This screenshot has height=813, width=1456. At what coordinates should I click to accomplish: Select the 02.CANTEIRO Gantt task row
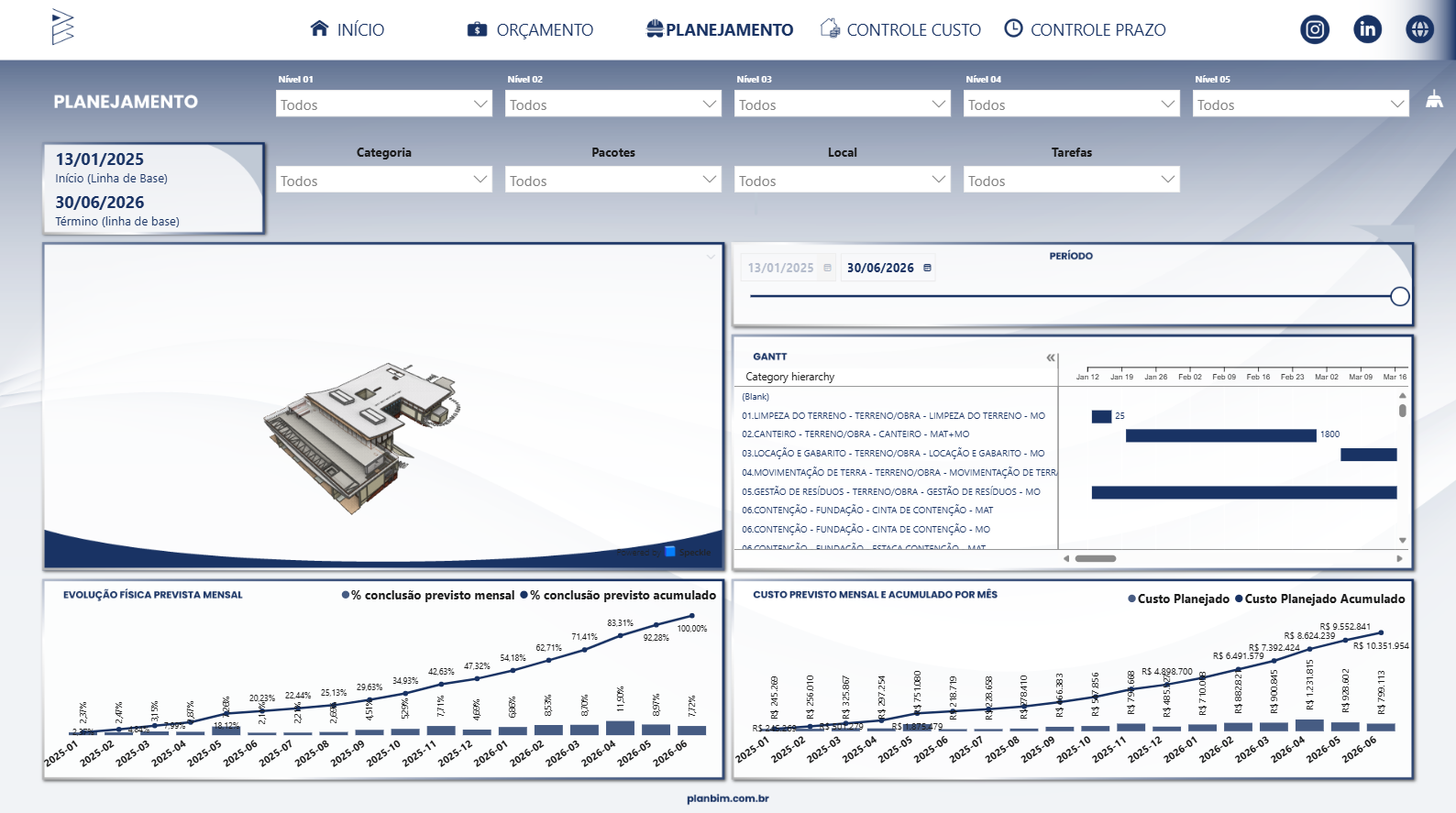pyautogui.click(x=855, y=434)
